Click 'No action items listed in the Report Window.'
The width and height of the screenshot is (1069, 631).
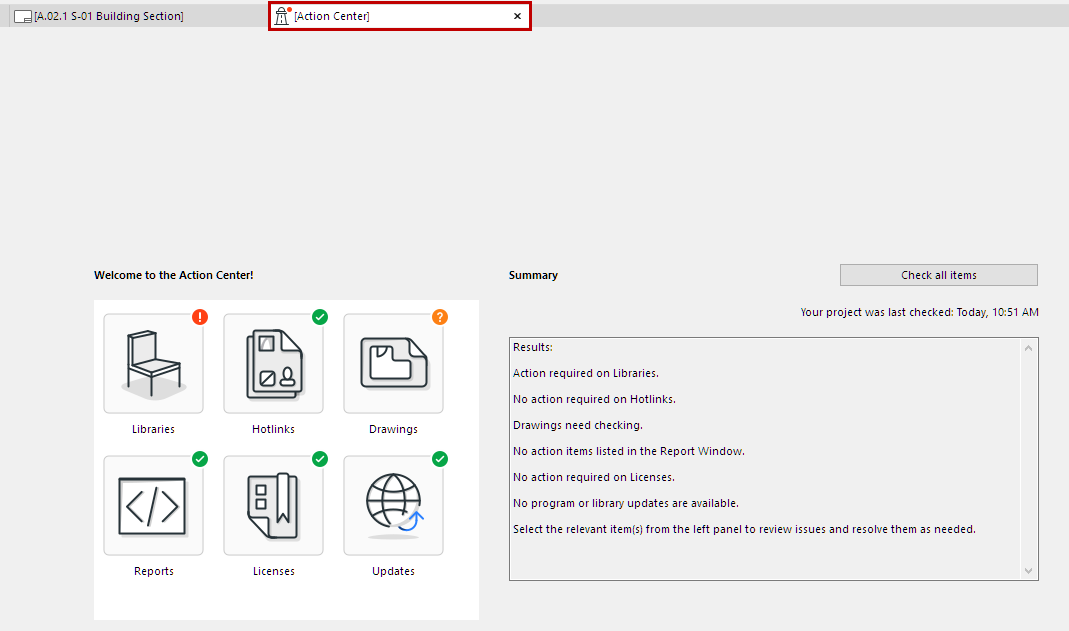(x=629, y=451)
